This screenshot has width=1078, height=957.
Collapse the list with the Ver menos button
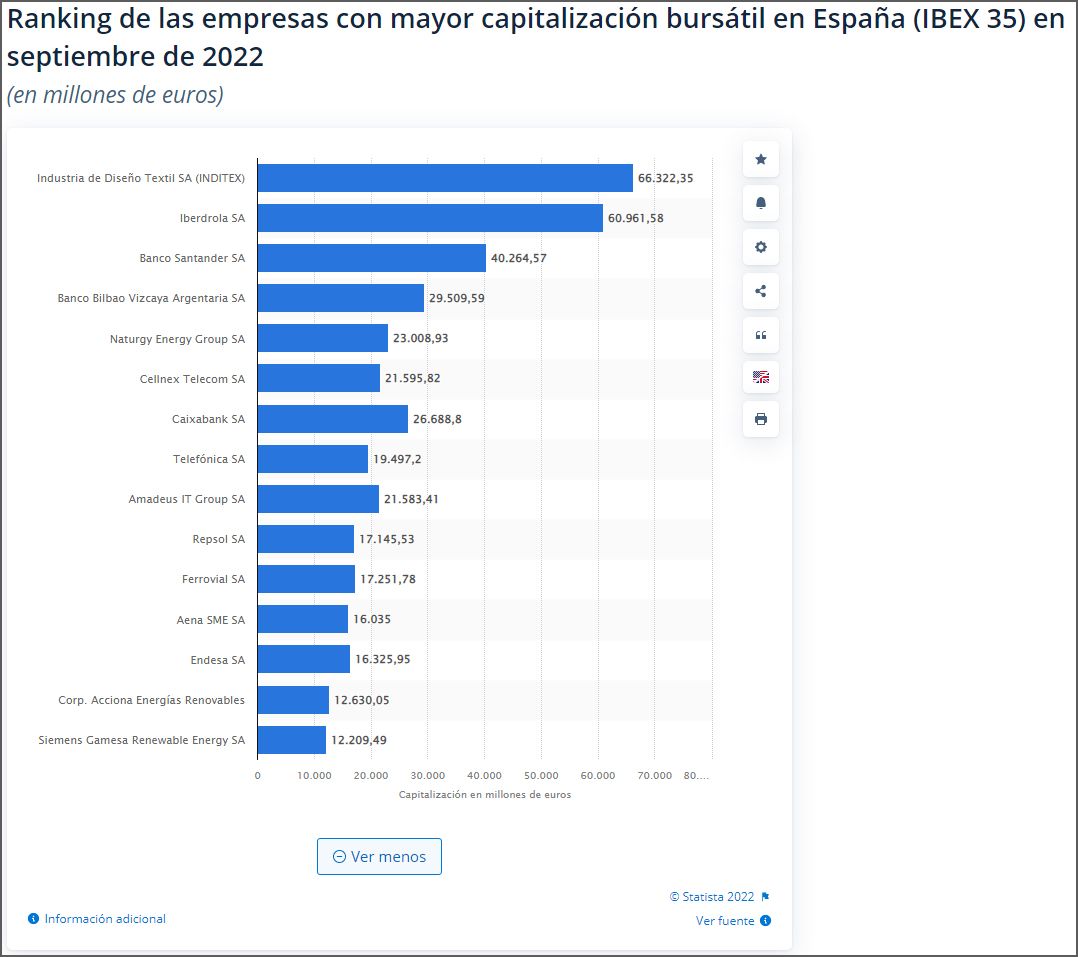379,856
